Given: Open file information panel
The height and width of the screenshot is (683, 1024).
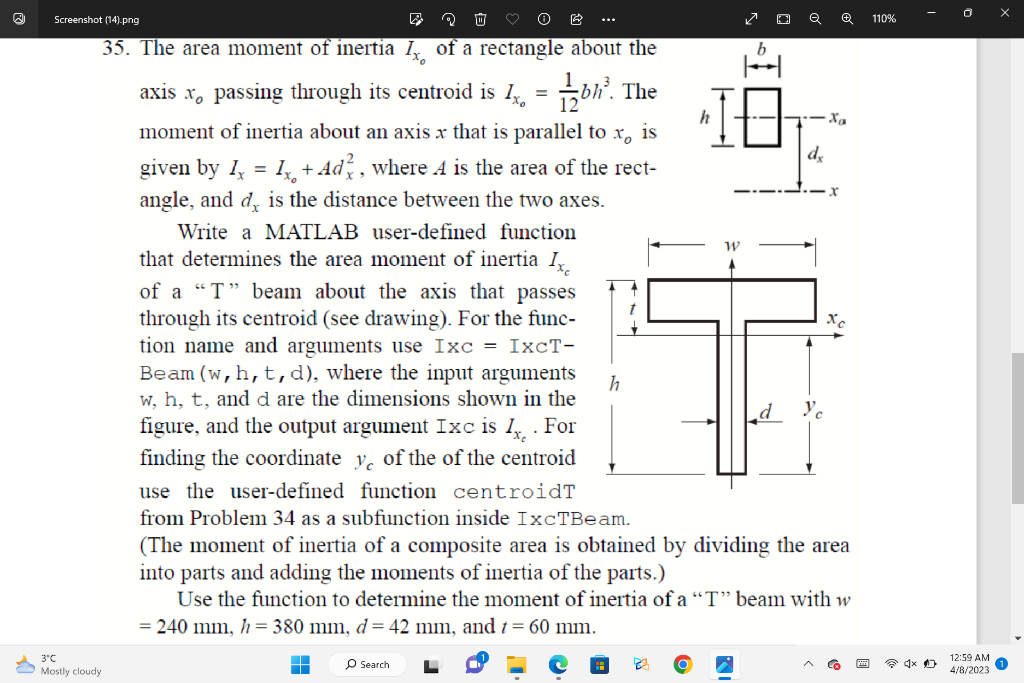Looking at the screenshot, I should [543, 18].
